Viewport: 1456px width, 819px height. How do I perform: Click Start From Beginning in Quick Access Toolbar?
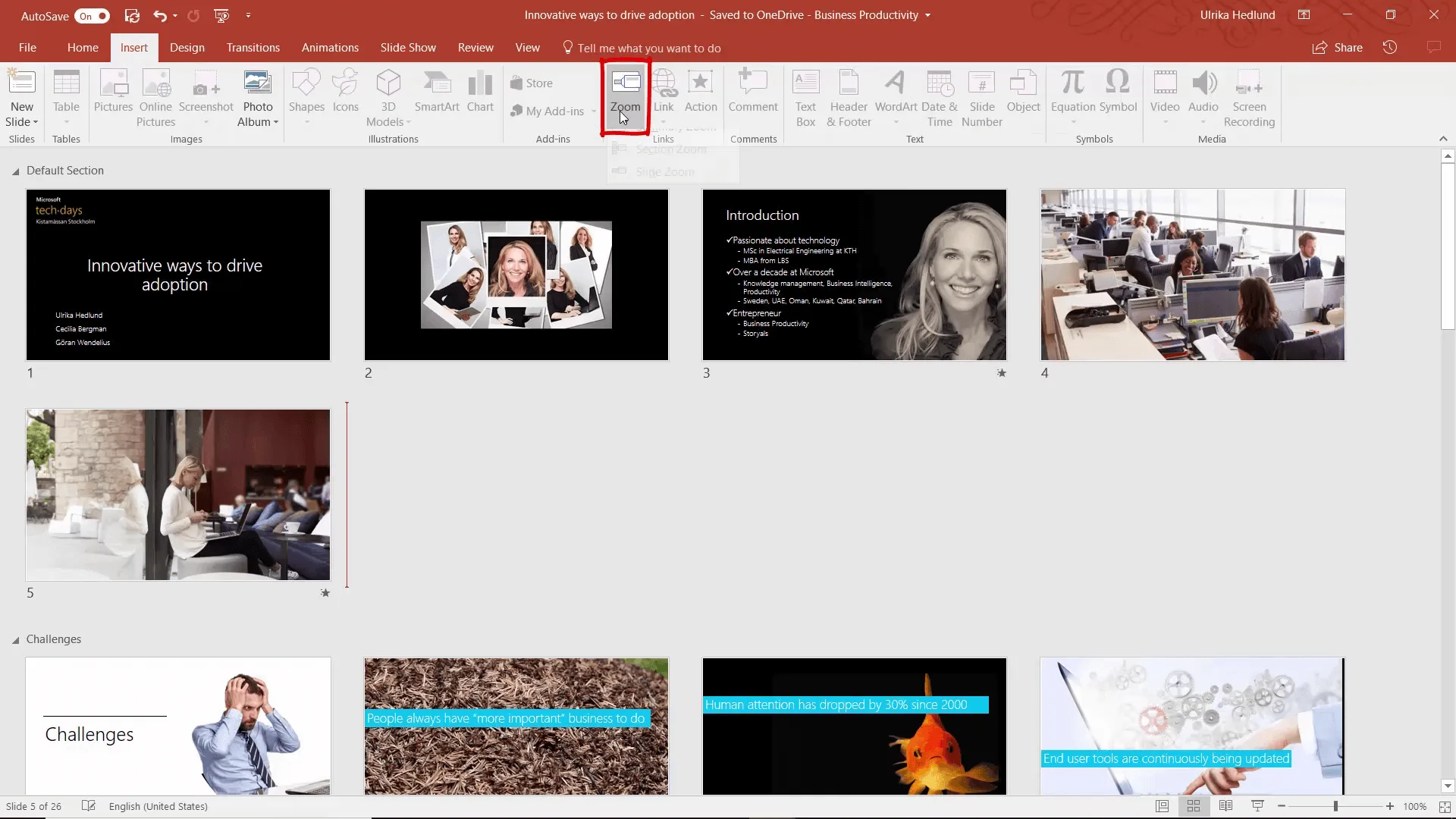[x=221, y=15]
